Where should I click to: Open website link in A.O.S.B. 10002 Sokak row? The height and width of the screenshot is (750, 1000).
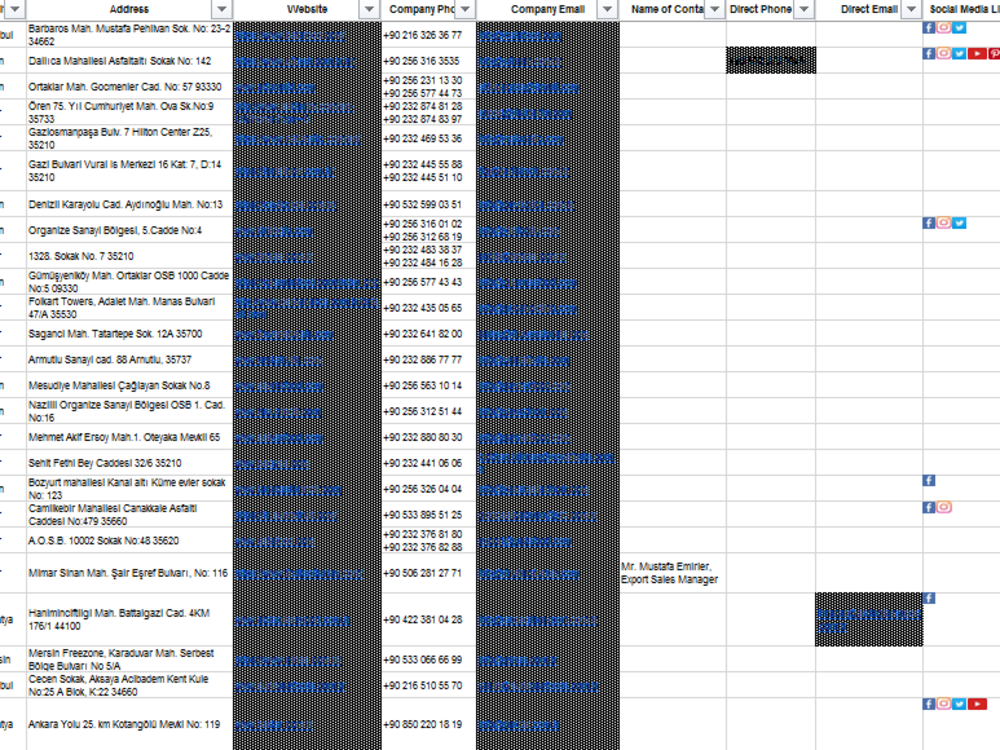275,542
